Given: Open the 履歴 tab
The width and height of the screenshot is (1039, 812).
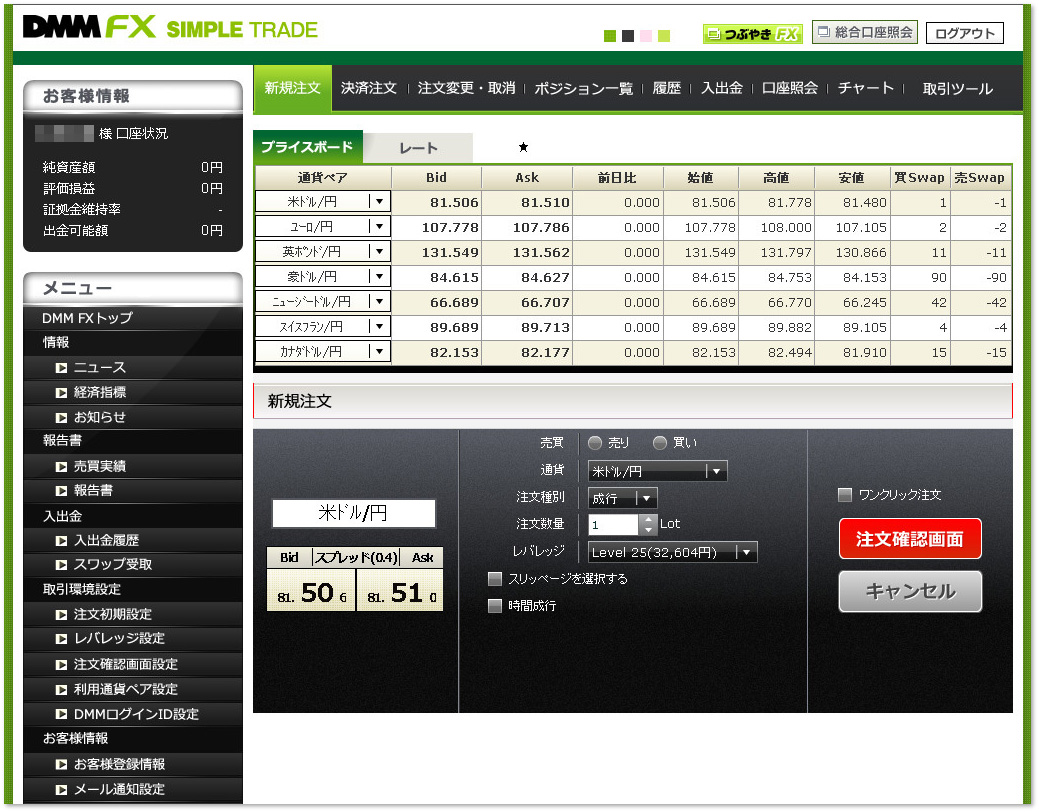Looking at the screenshot, I should tap(667, 88).
